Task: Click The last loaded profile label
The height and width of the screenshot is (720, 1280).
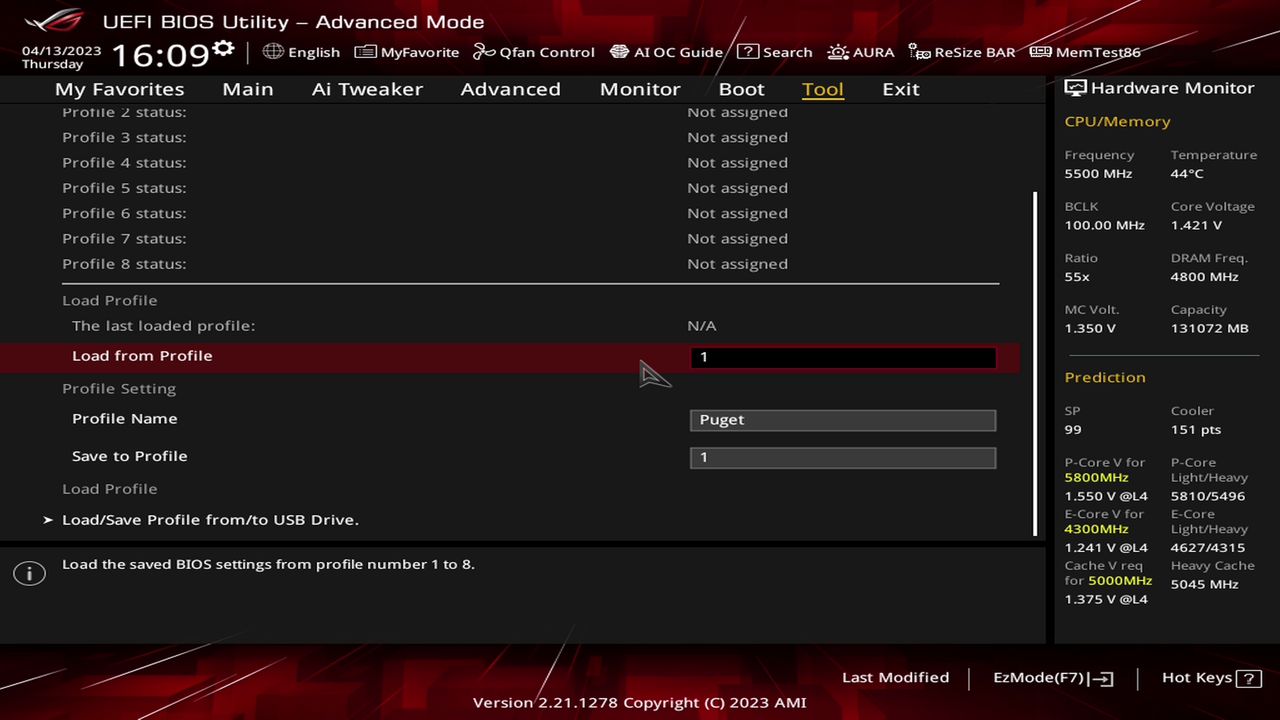Action: pos(164,326)
